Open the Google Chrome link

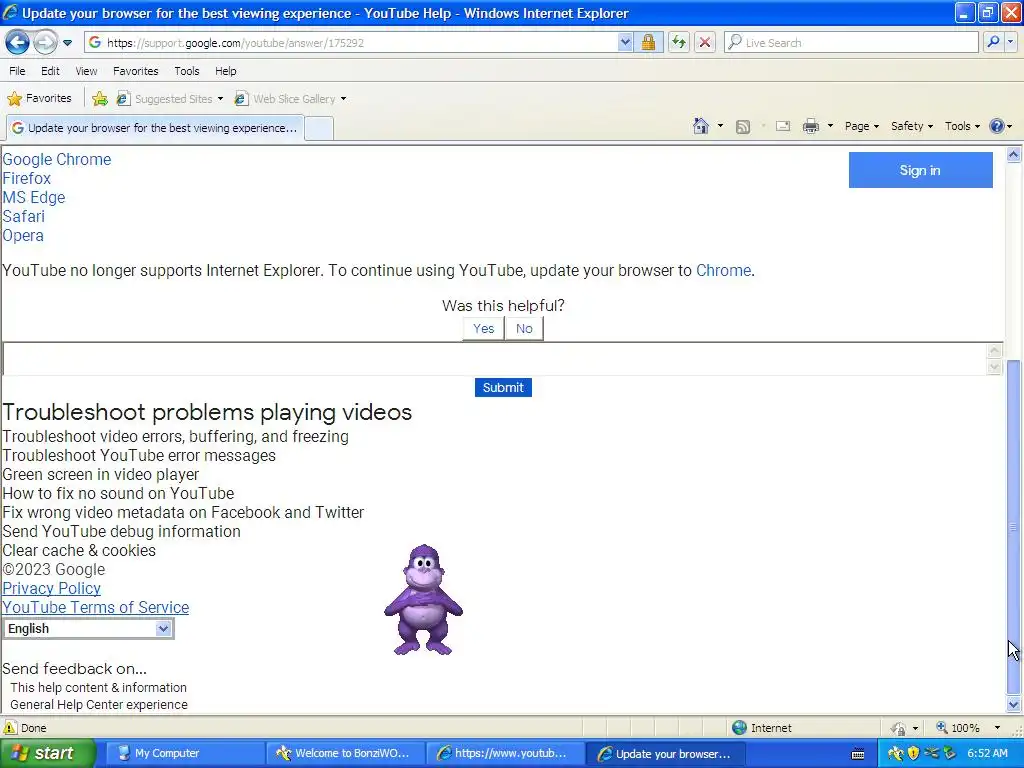tap(57, 159)
